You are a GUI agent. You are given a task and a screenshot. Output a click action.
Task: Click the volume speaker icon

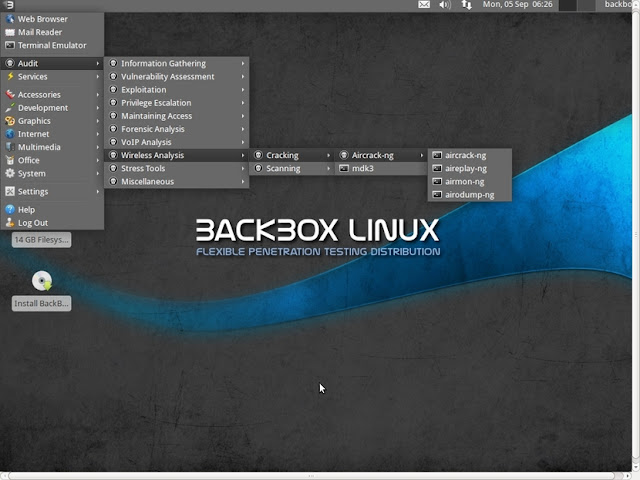pyautogui.click(x=444, y=5)
